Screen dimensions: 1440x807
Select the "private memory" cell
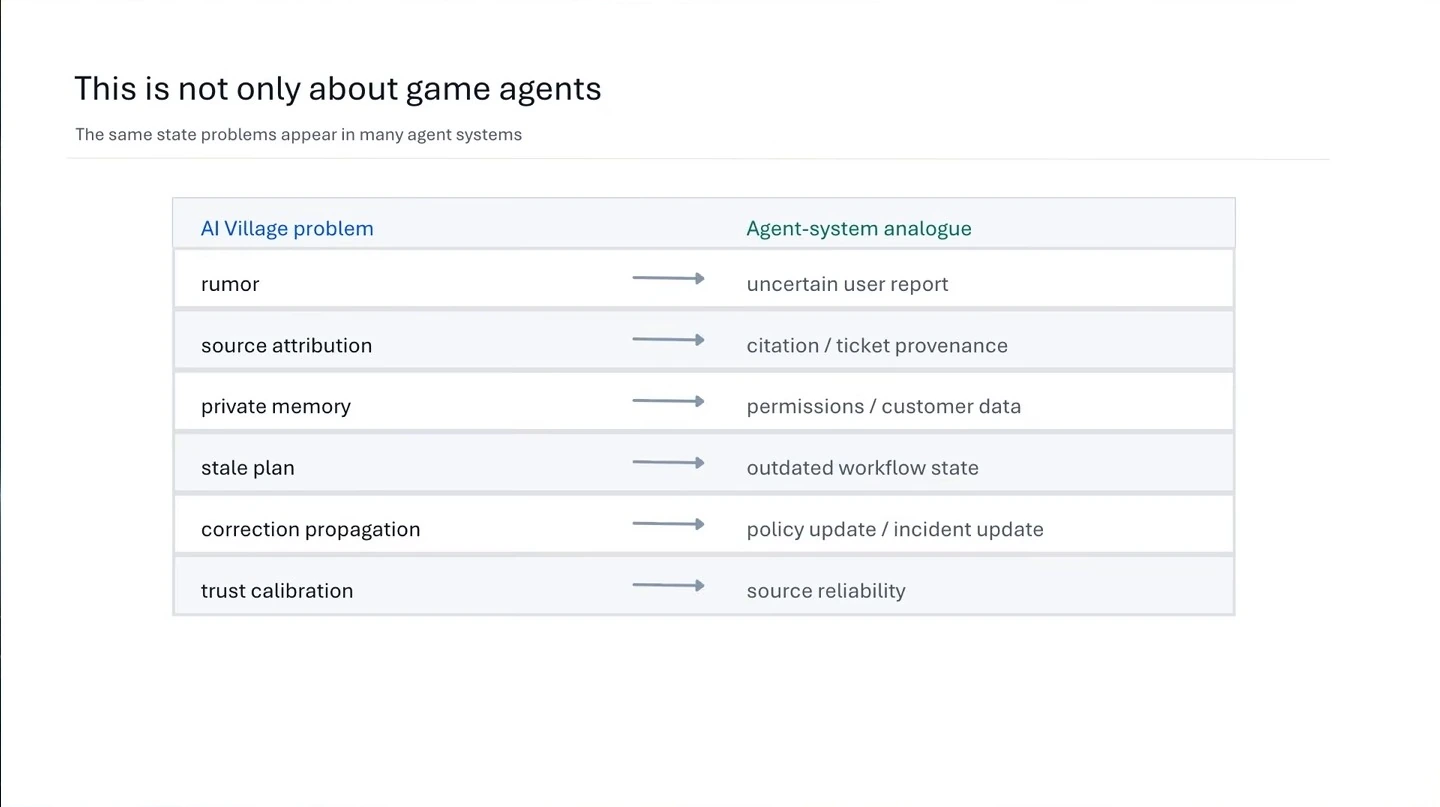(276, 406)
